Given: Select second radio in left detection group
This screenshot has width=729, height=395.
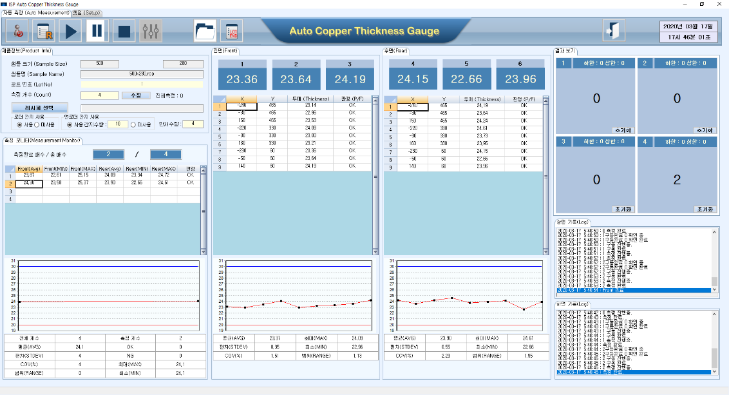Looking at the screenshot, I should tap(37, 125).
